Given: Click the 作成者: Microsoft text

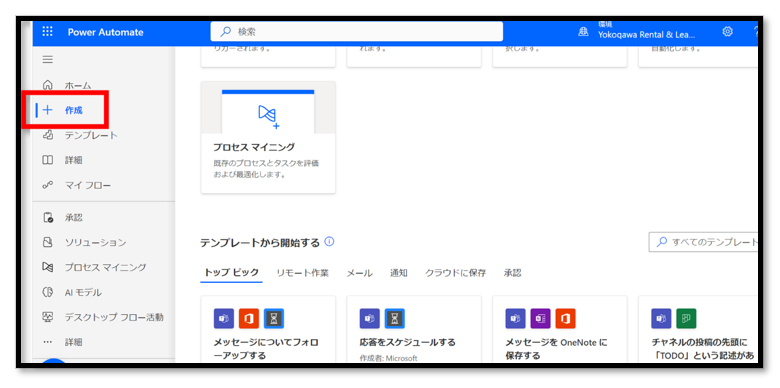Looking at the screenshot, I should [x=388, y=358].
